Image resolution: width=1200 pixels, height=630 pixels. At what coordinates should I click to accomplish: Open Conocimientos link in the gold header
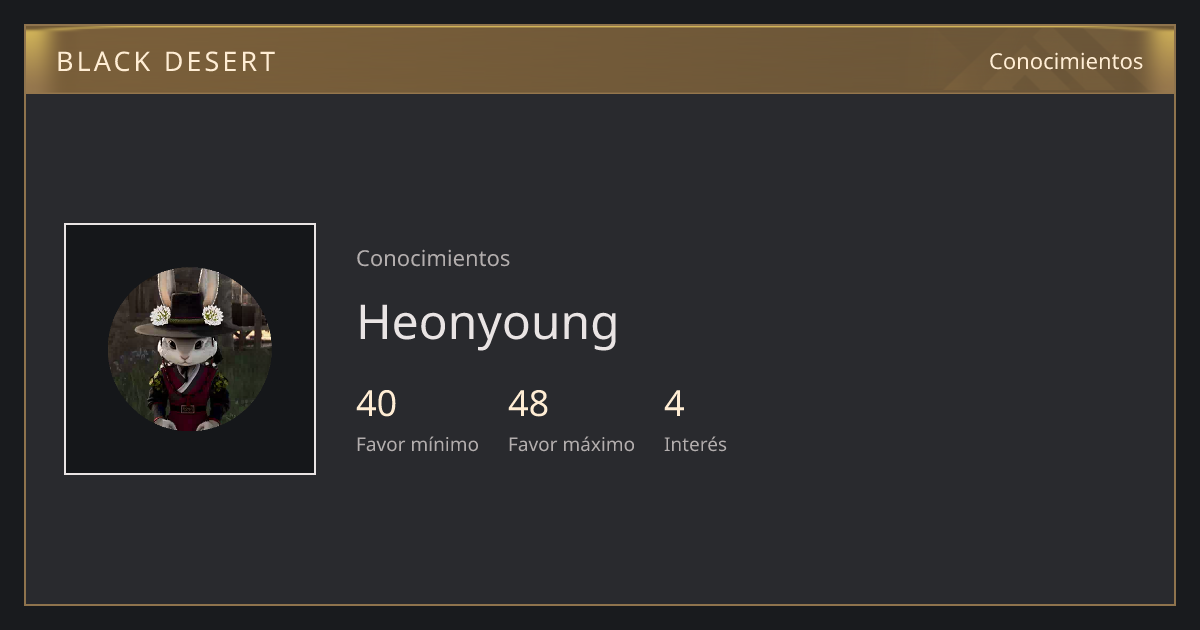click(x=1066, y=61)
